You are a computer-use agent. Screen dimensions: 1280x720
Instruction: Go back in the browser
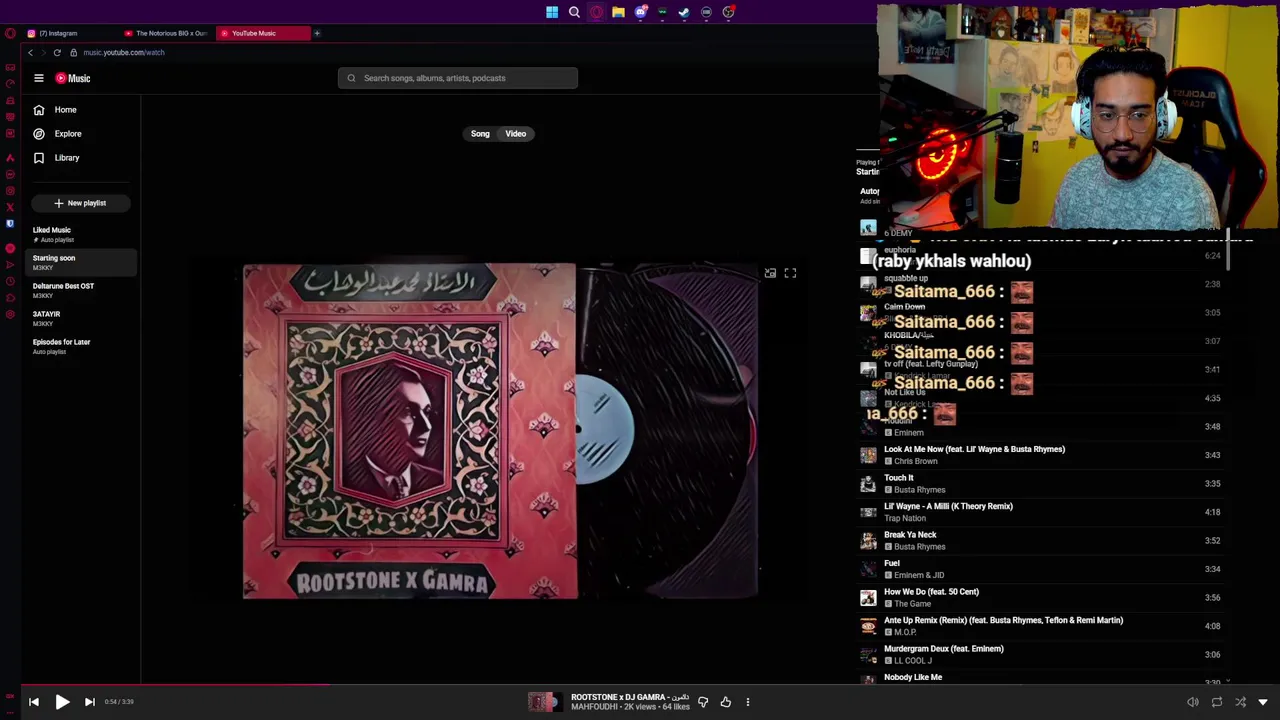pyautogui.click(x=30, y=52)
